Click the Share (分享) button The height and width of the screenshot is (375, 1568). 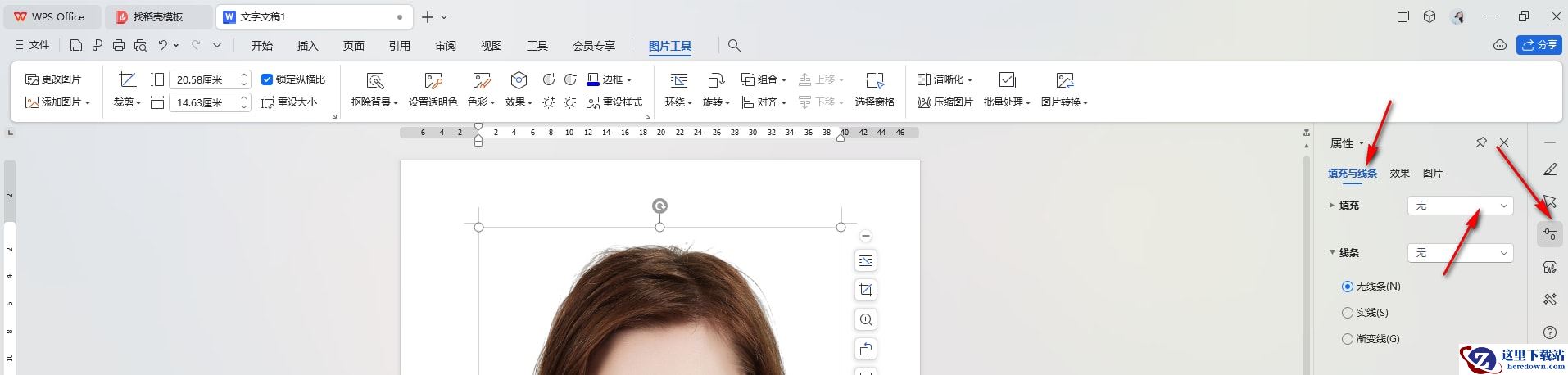(x=1539, y=45)
